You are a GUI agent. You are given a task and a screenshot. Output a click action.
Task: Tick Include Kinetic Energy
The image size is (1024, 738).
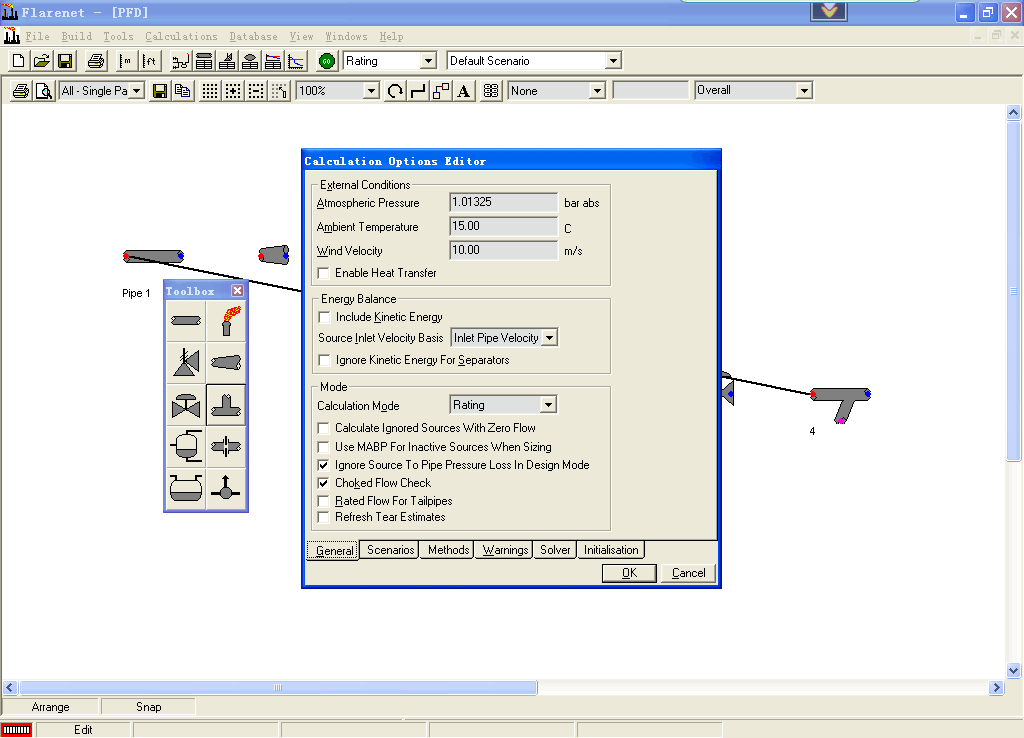point(324,317)
